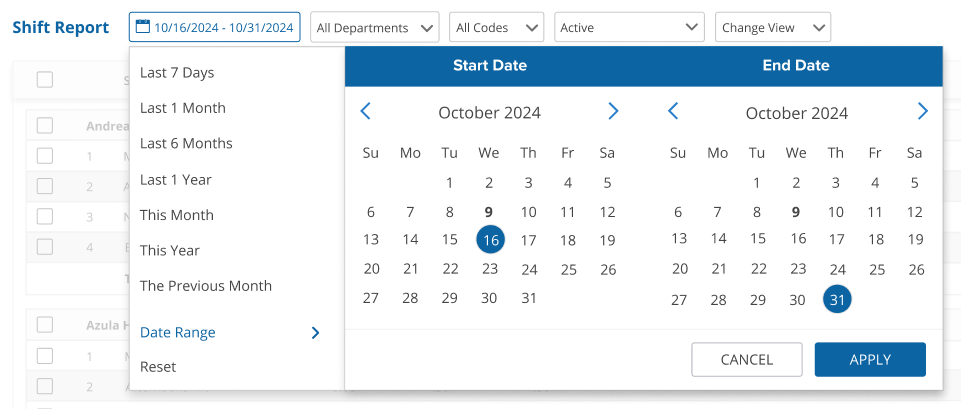Select 31 in the Start Date calendar
The width and height of the screenshot is (961, 409).
(529, 298)
